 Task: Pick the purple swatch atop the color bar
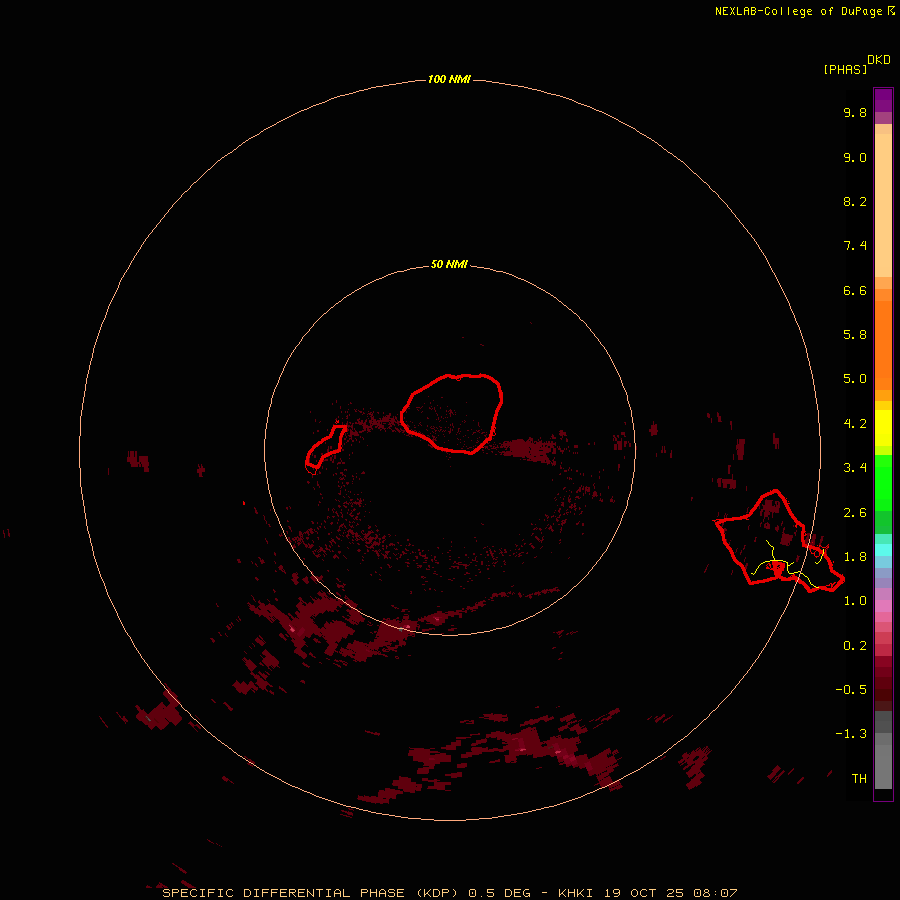[883, 100]
